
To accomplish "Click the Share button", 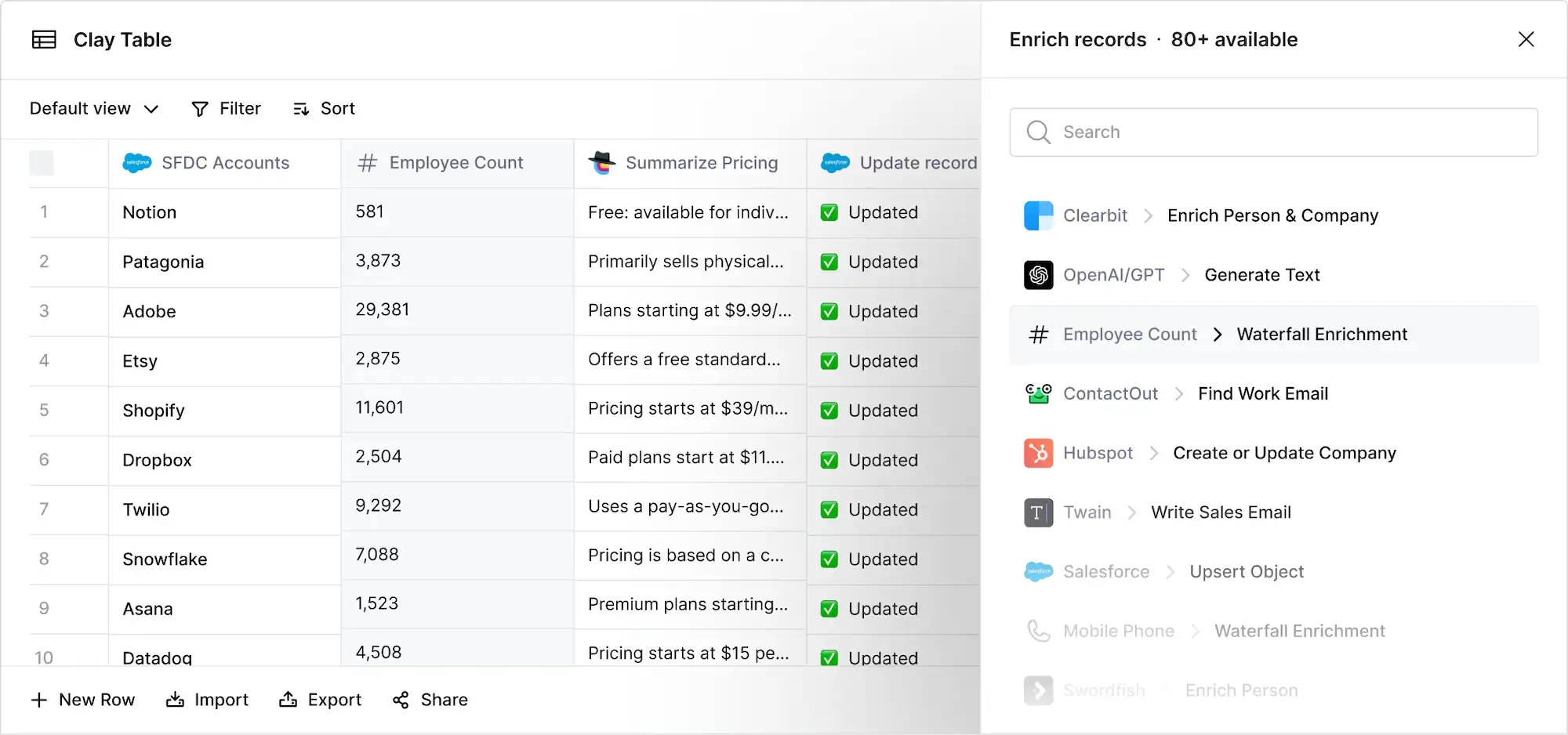I will click(430, 700).
